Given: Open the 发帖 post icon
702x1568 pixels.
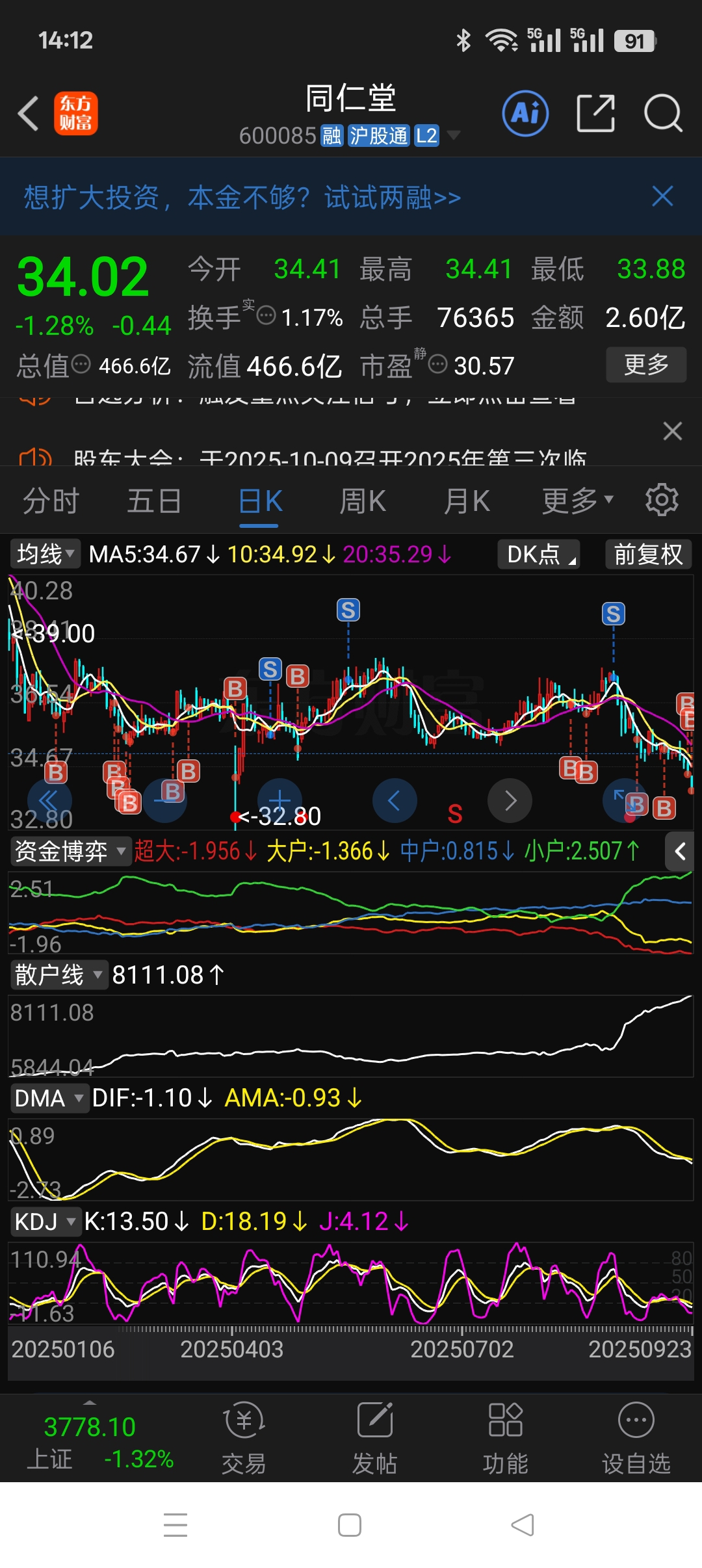Looking at the screenshot, I should click(374, 1438).
